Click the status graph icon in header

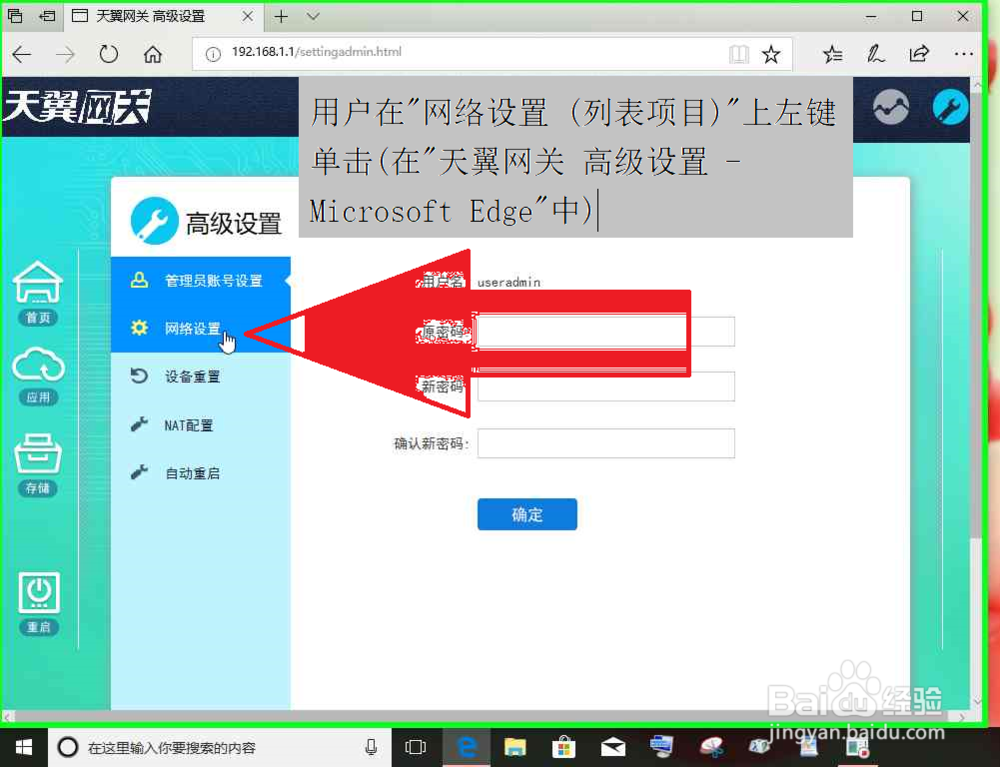(x=890, y=107)
